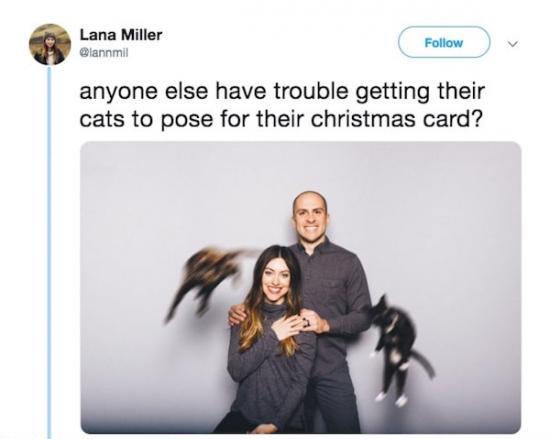Expand the tweet options chevron
550x439 pixels.
[512, 44]
